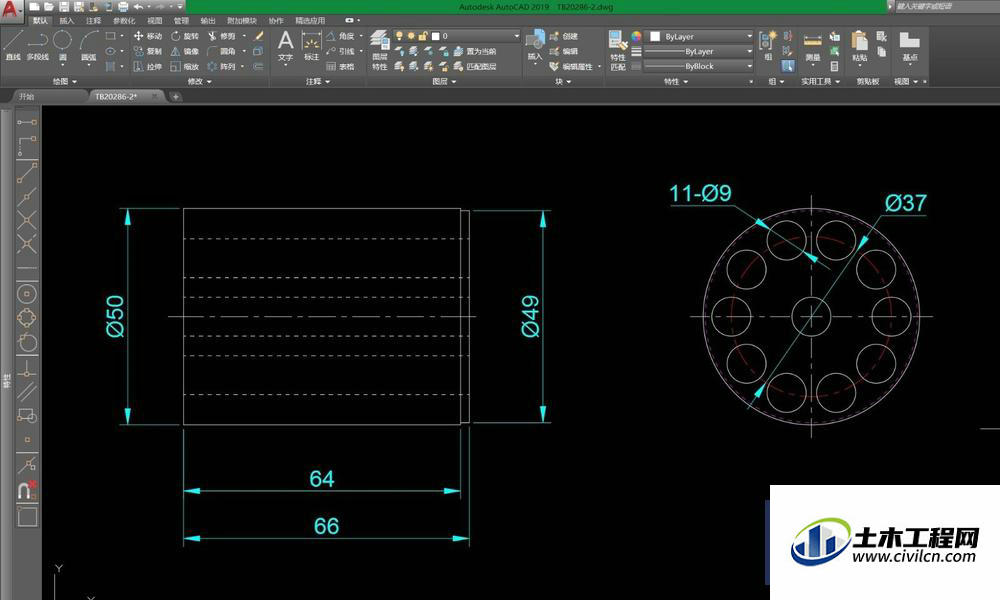
Task: Toggle Perpendicular object snap in left toolbar
Action: click(x=27, y=368)
